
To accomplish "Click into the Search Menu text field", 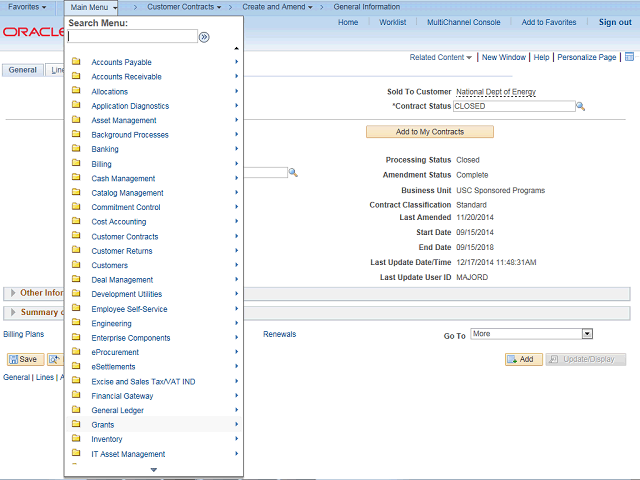I will click(132, 36).
